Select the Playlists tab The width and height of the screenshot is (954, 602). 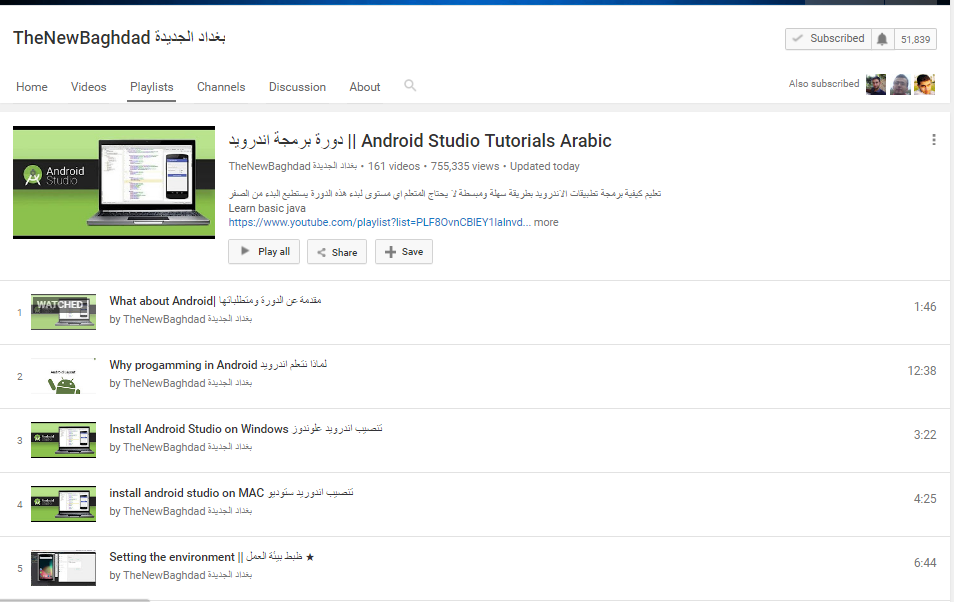151,87
